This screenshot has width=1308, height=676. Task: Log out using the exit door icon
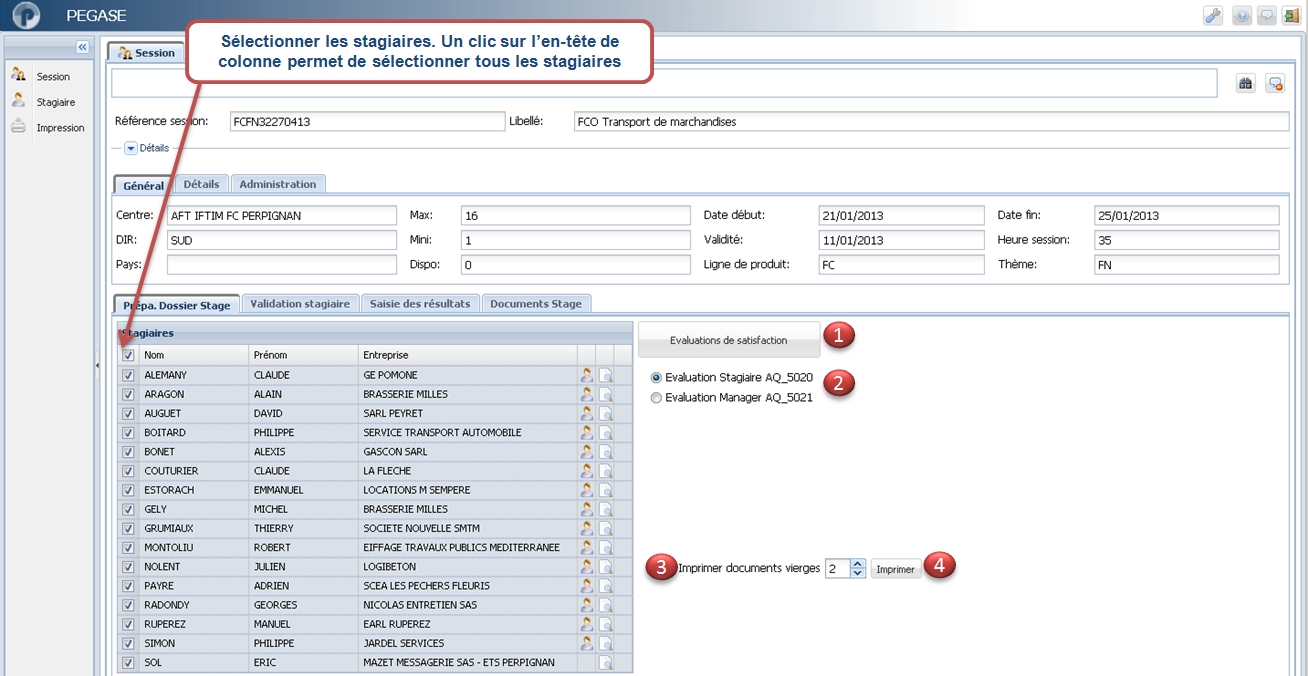pyautogui.click(x=1293, y=16)
